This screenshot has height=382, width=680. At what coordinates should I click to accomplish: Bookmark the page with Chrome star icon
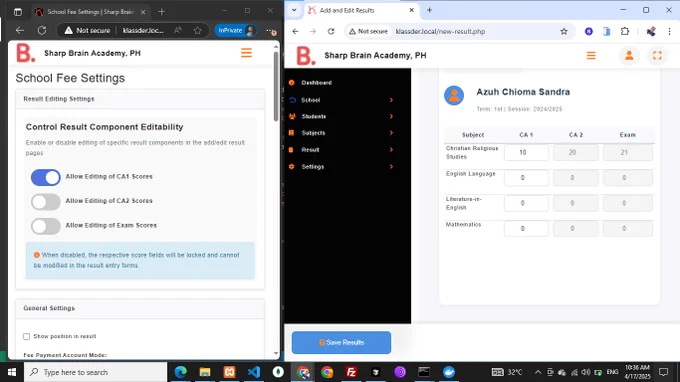click(564, 31)
